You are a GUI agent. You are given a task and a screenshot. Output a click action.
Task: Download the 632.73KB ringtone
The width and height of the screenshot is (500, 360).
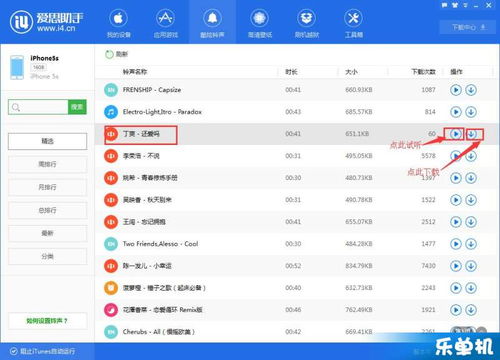(x=471, y=288)
